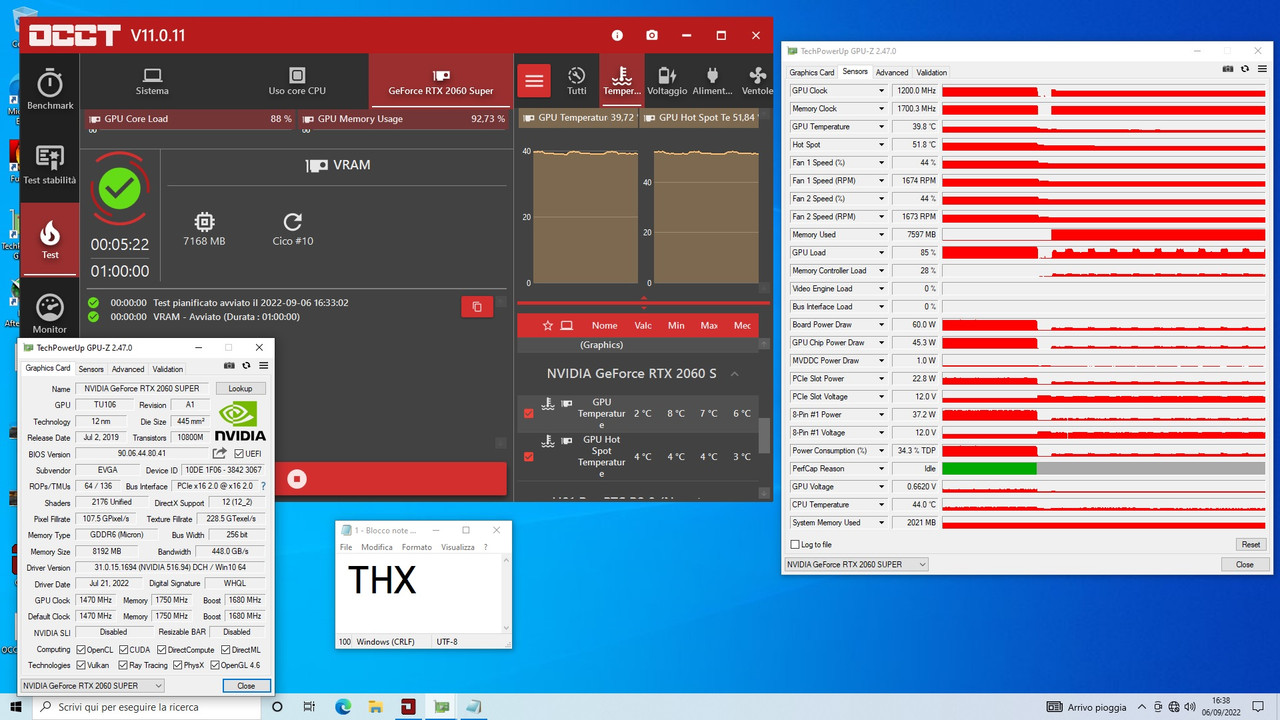Open the OCCT Benchmark section
This screenshot has height=720, width=1280.
tap(50, 90)
